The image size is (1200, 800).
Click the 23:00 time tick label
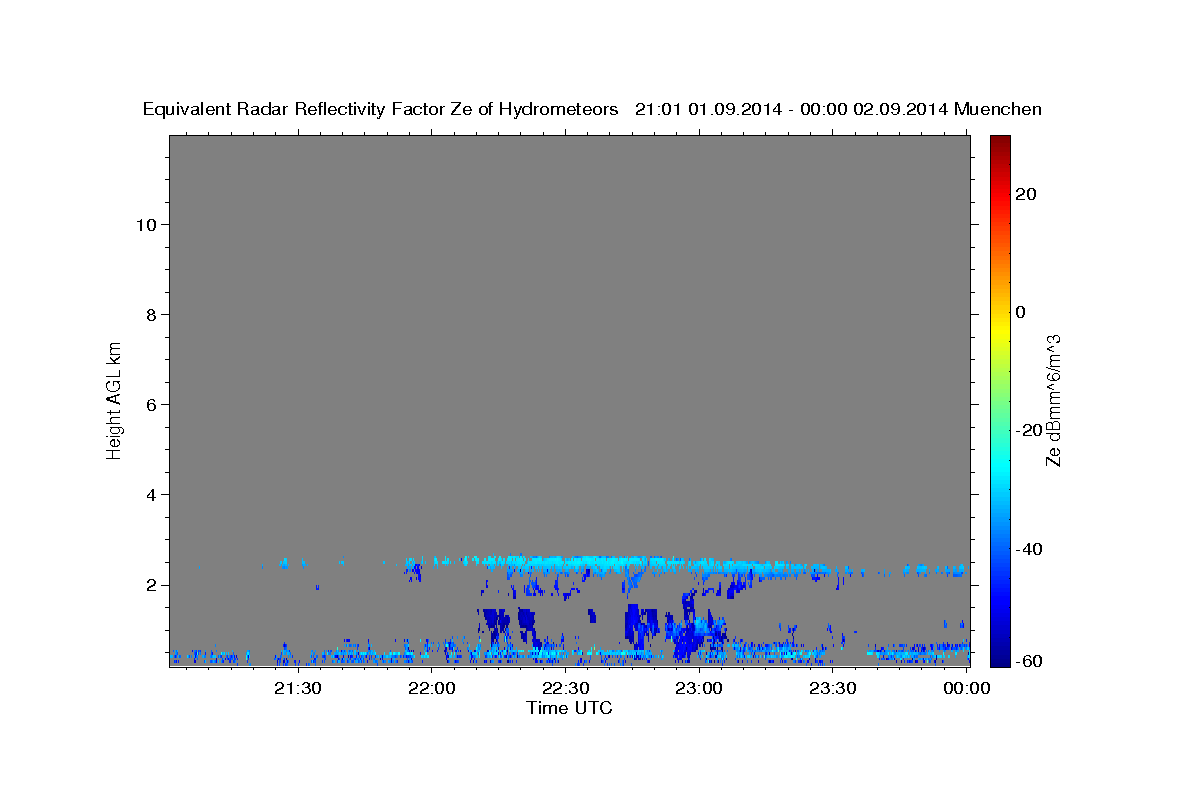click(699, 688)
